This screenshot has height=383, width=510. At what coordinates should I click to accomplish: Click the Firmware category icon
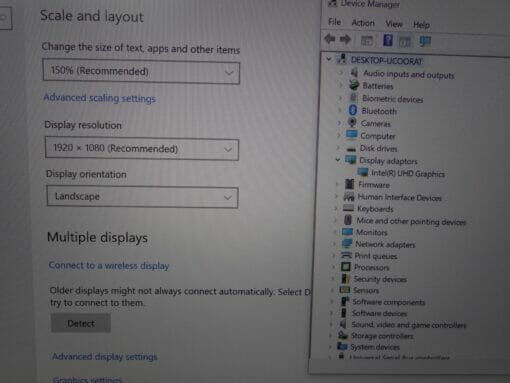[x=349, y=184]
